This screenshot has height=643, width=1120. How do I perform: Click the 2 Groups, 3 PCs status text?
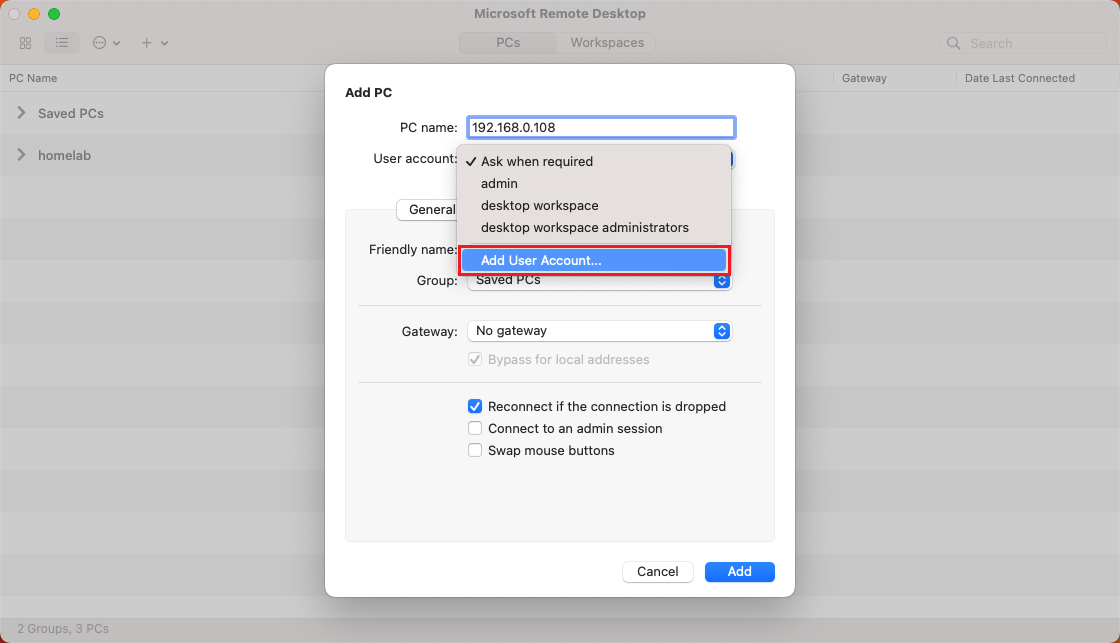[x=63, y=629]
